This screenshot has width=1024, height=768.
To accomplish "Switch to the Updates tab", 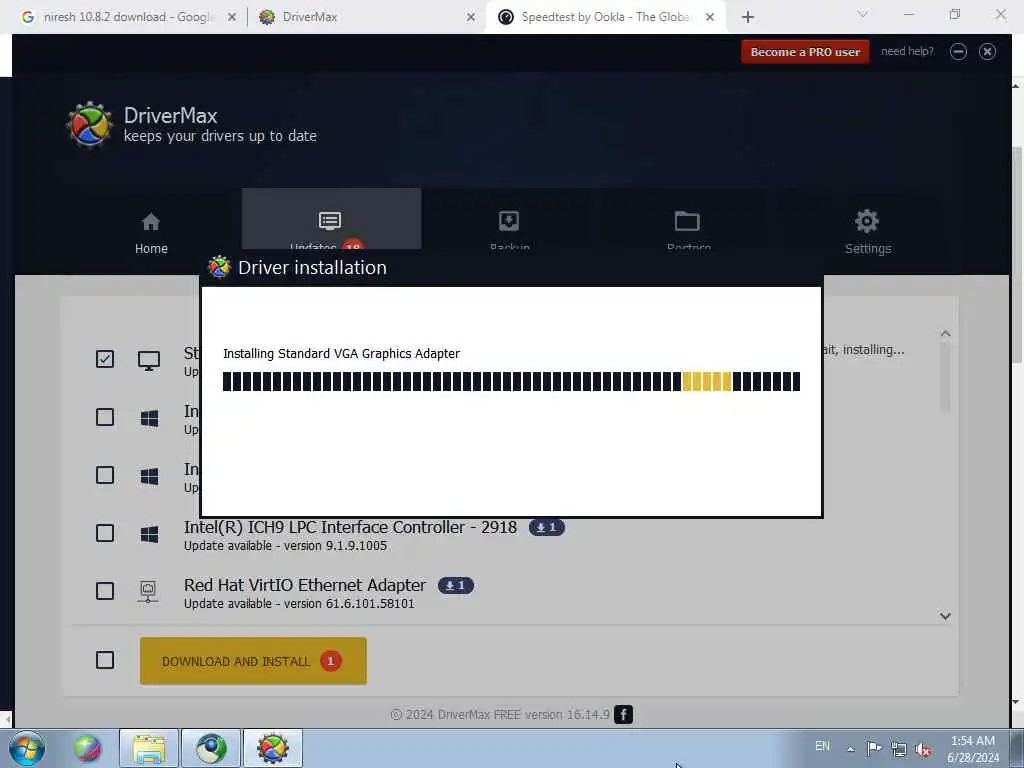I will [331, 219].
